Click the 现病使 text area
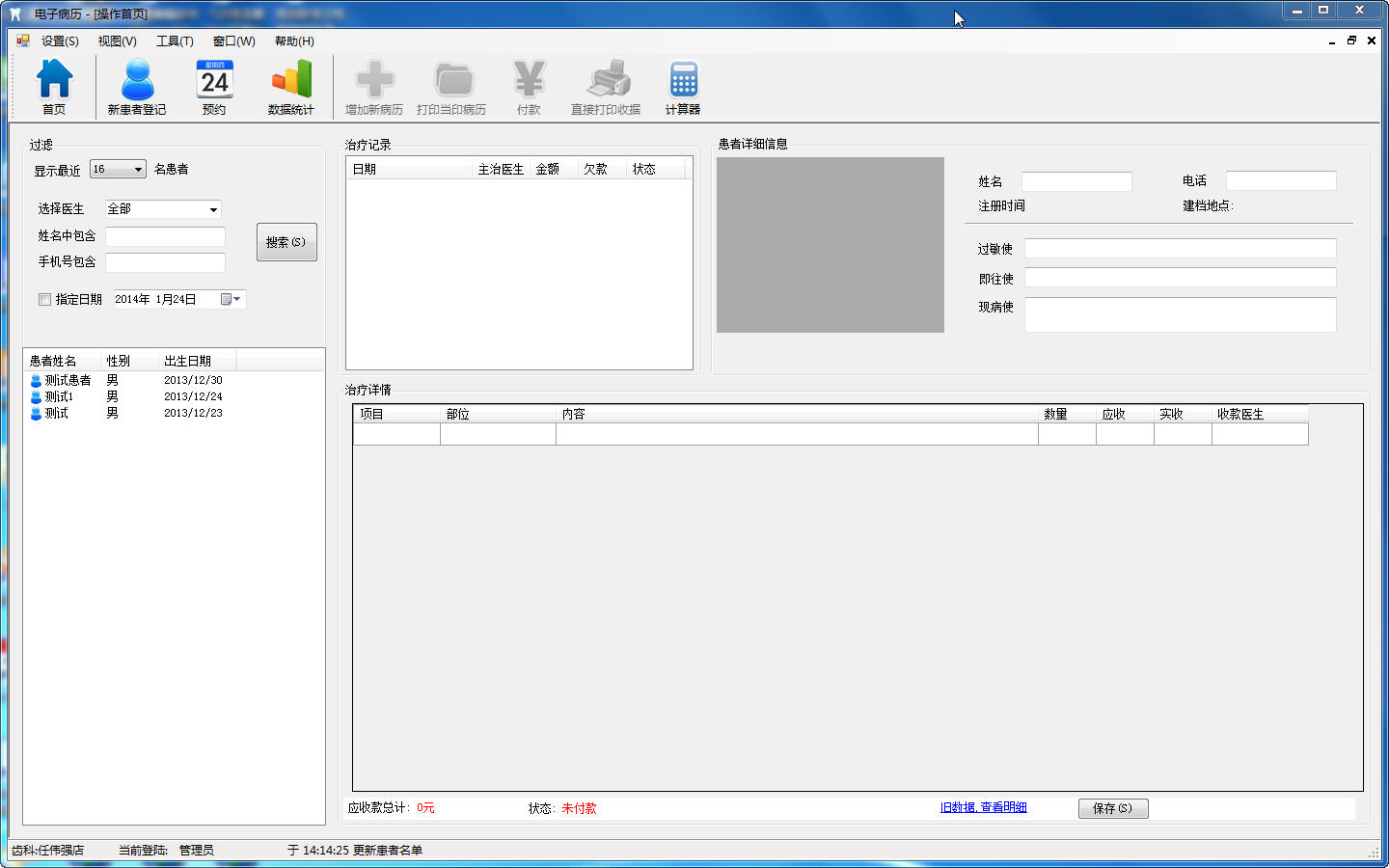 coord(1180,314)
